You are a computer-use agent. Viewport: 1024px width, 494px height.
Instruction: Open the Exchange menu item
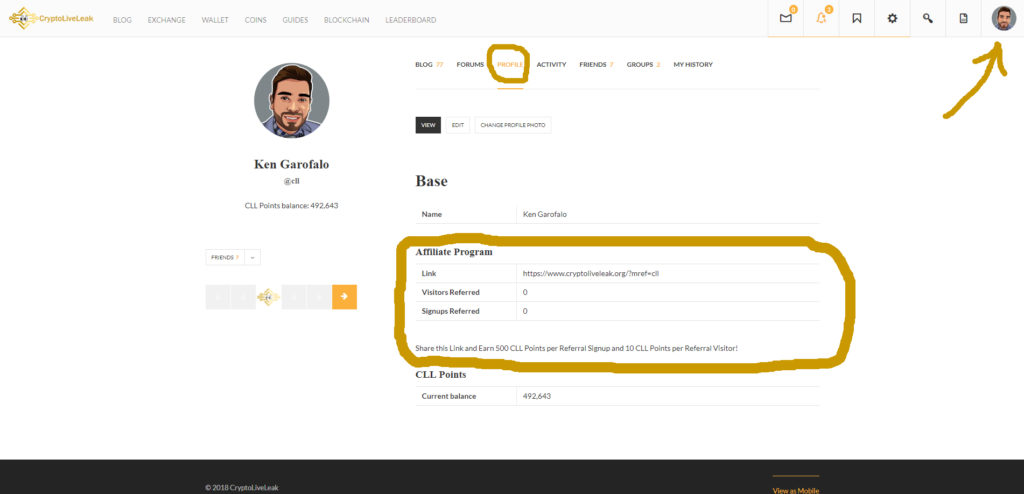click(167, 20)
